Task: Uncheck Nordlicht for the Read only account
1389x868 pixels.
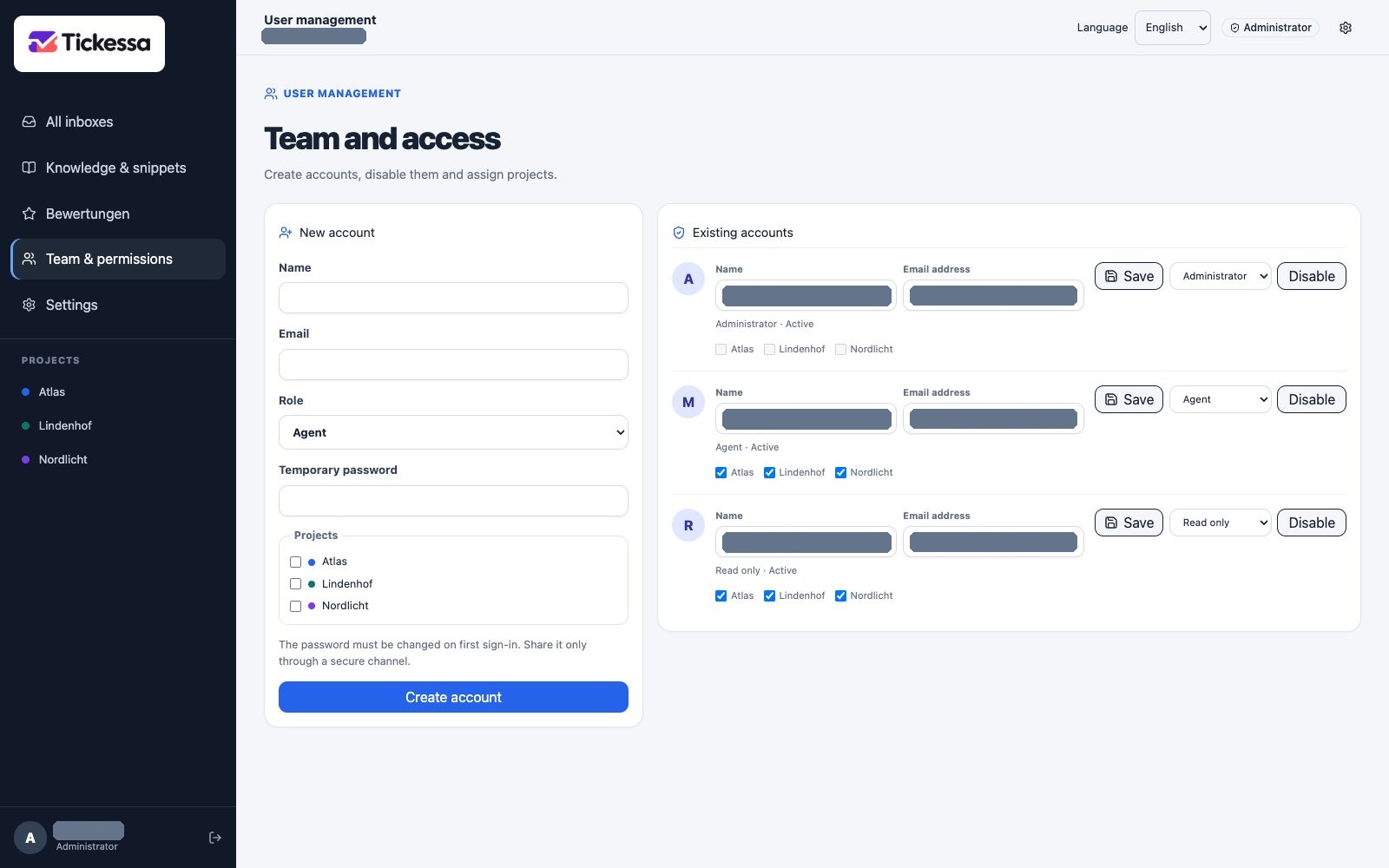Action: point(840,595)
